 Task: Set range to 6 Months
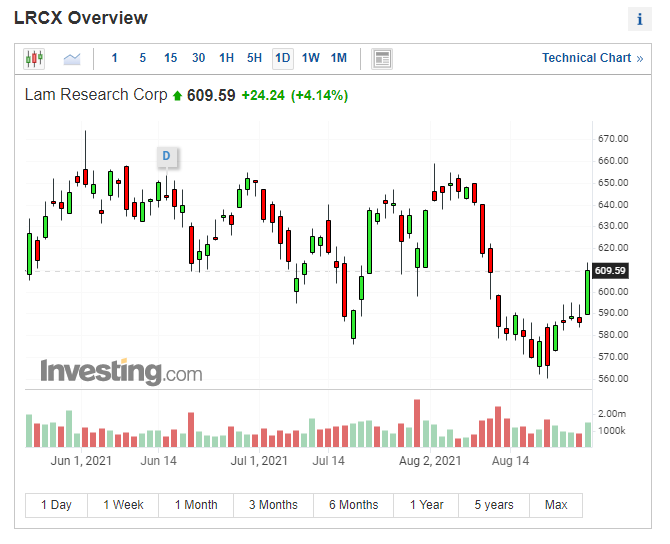pyautogui.click(x=353, y=505)
